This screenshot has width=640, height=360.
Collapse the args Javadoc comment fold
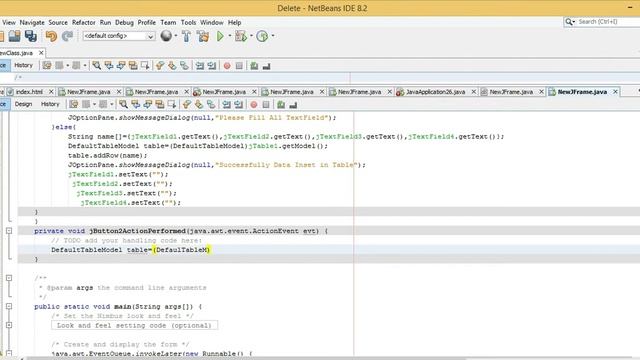coord(9,278)
